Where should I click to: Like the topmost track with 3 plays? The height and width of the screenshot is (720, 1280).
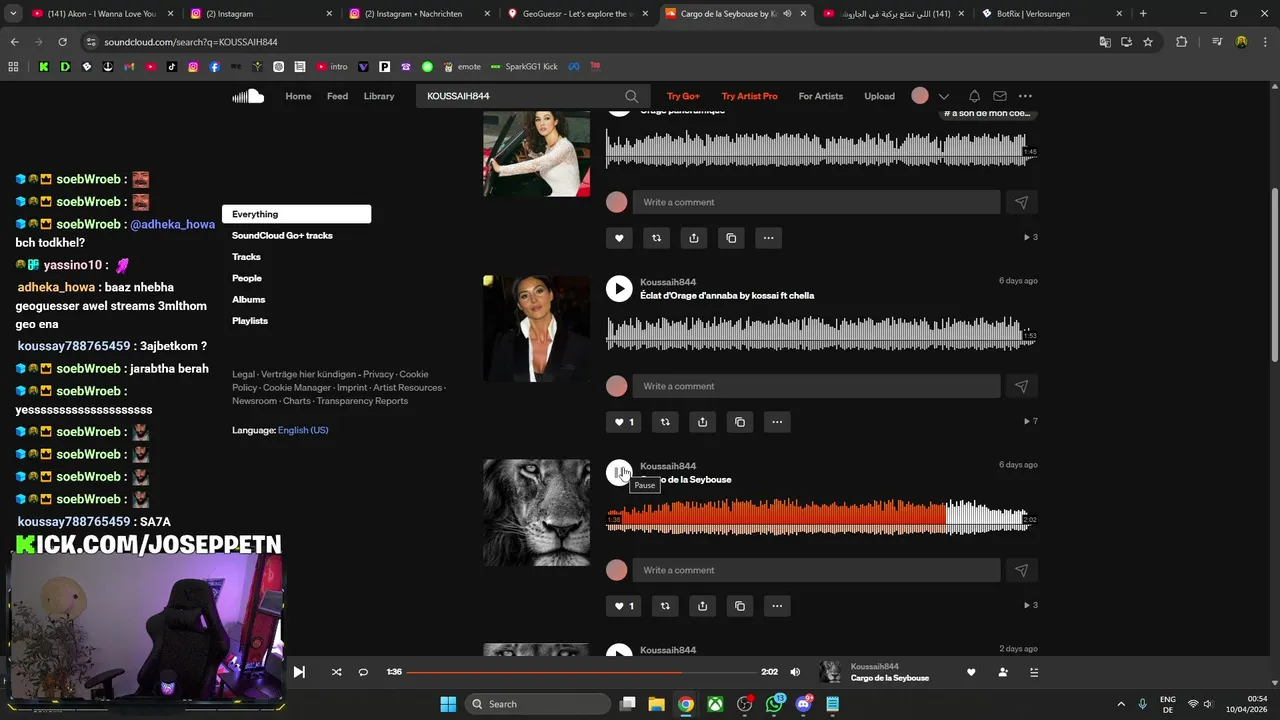pos(619,238)
